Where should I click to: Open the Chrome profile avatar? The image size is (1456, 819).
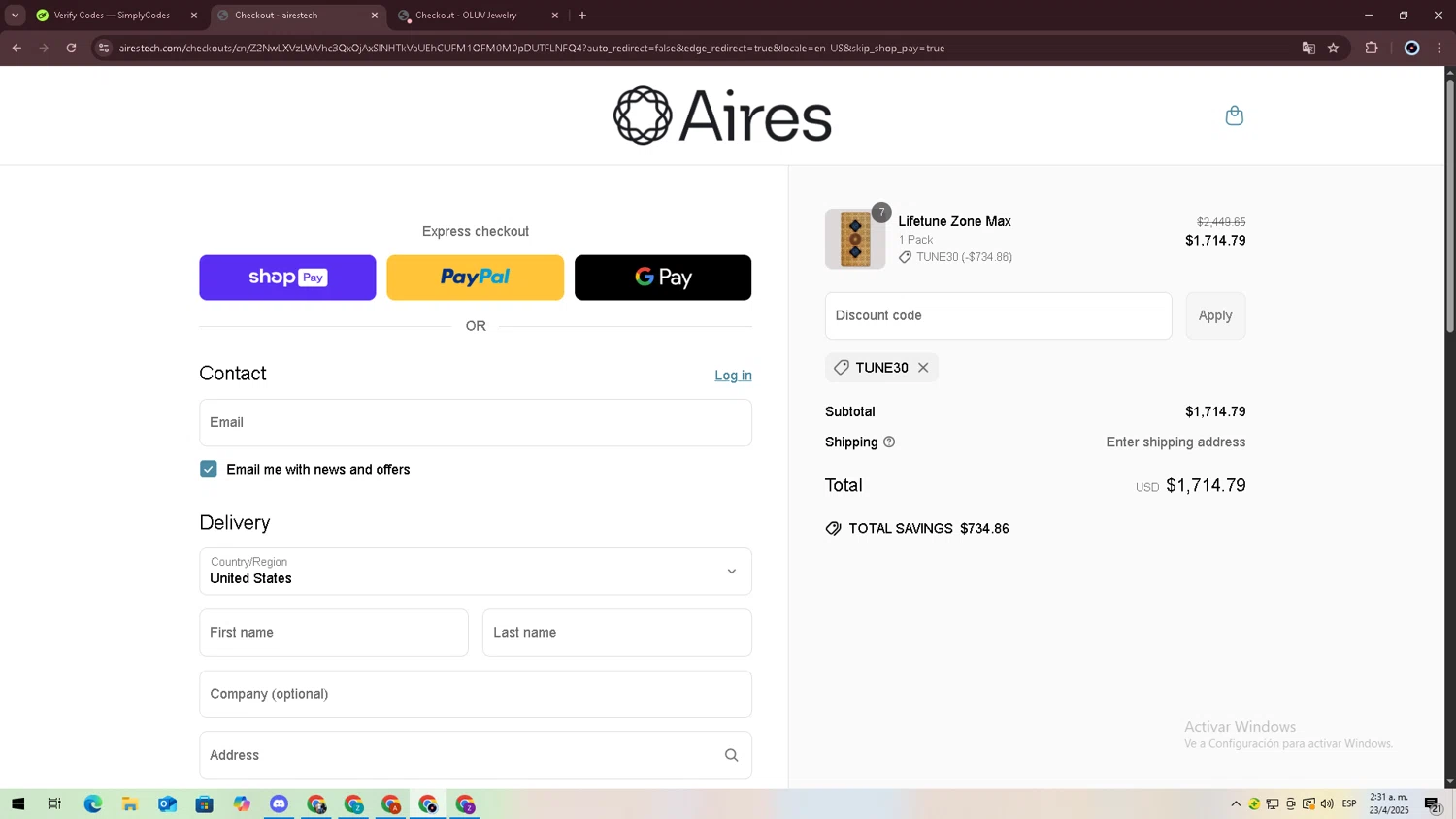point(1412,48)
